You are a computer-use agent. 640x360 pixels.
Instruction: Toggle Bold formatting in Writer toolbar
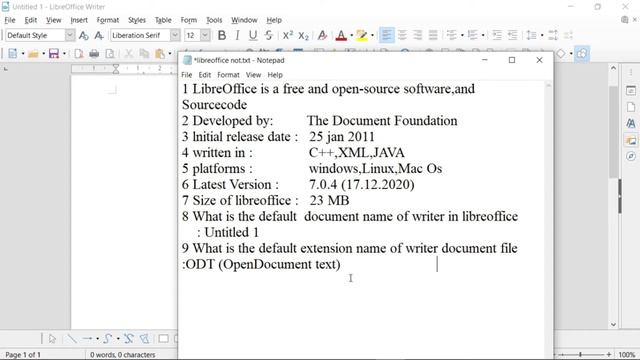pyautogui.click(x=222, y=36)
